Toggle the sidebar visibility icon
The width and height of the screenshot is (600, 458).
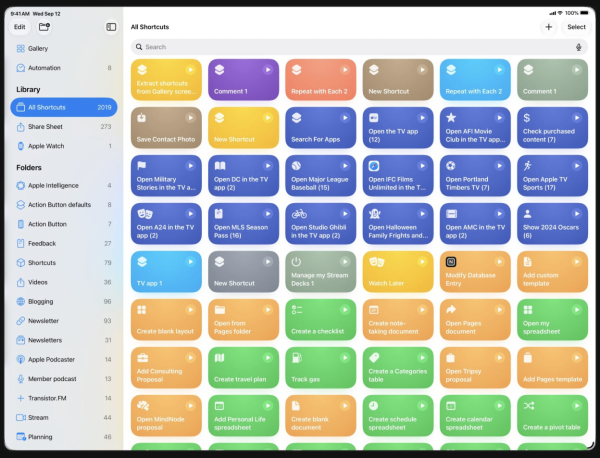coord(111,27)
